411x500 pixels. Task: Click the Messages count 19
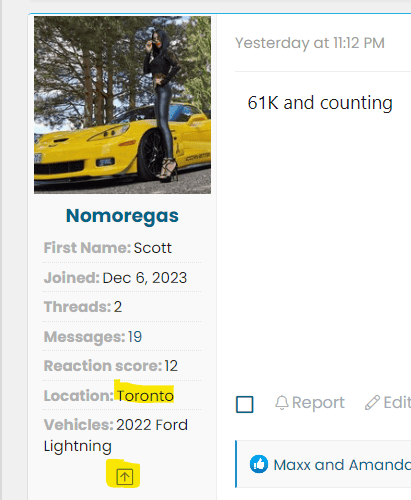[135, 337]
